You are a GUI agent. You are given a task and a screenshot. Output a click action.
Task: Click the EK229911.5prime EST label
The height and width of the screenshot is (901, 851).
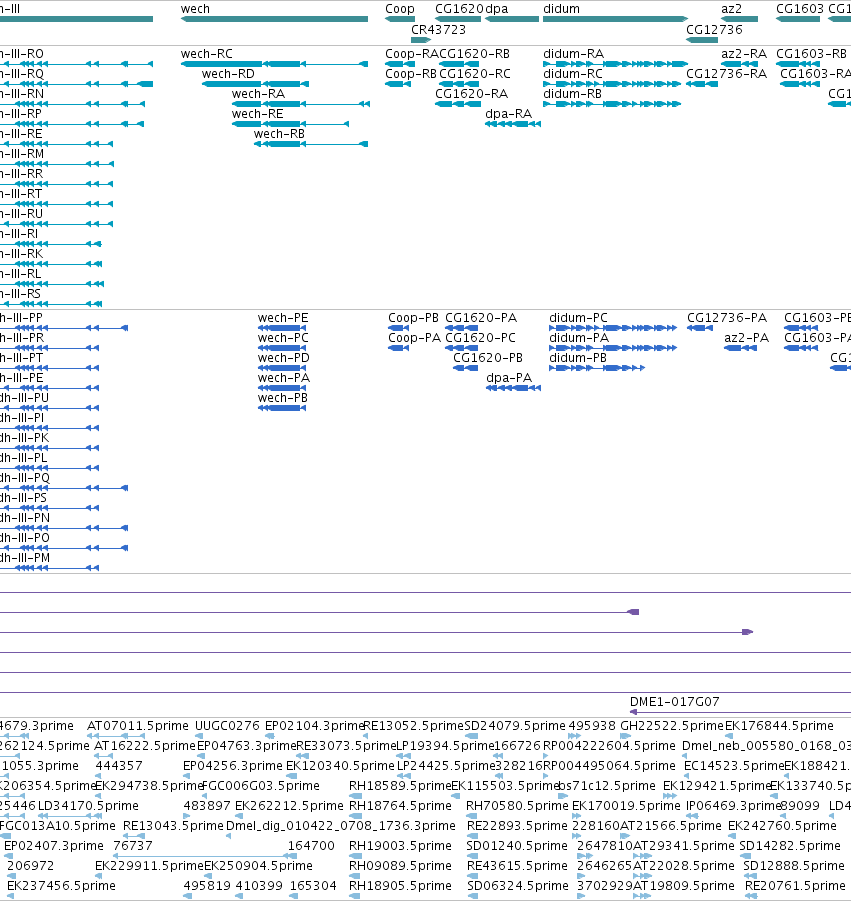149,865
